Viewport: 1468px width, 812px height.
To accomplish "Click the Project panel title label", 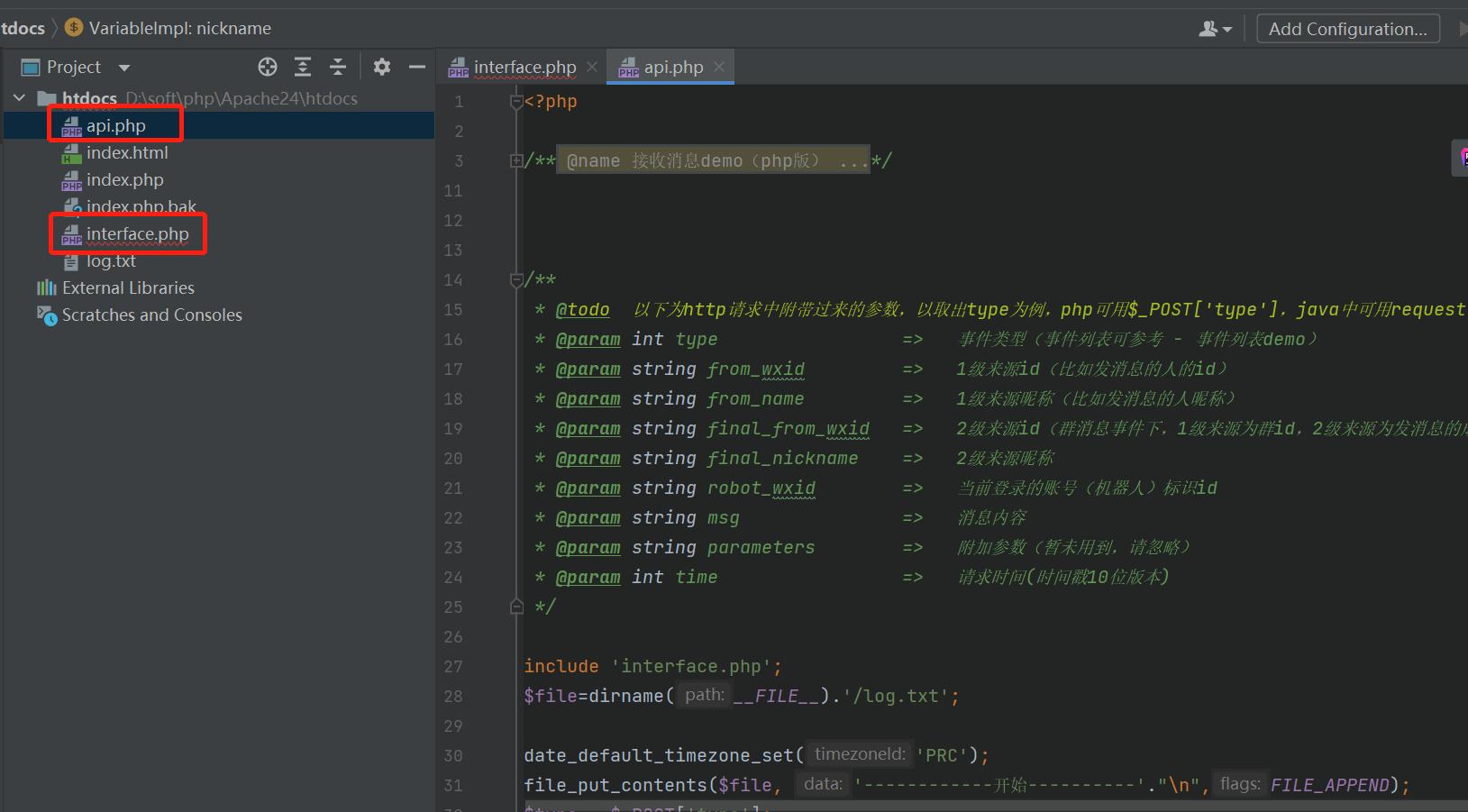I will [x=74, y=68].
